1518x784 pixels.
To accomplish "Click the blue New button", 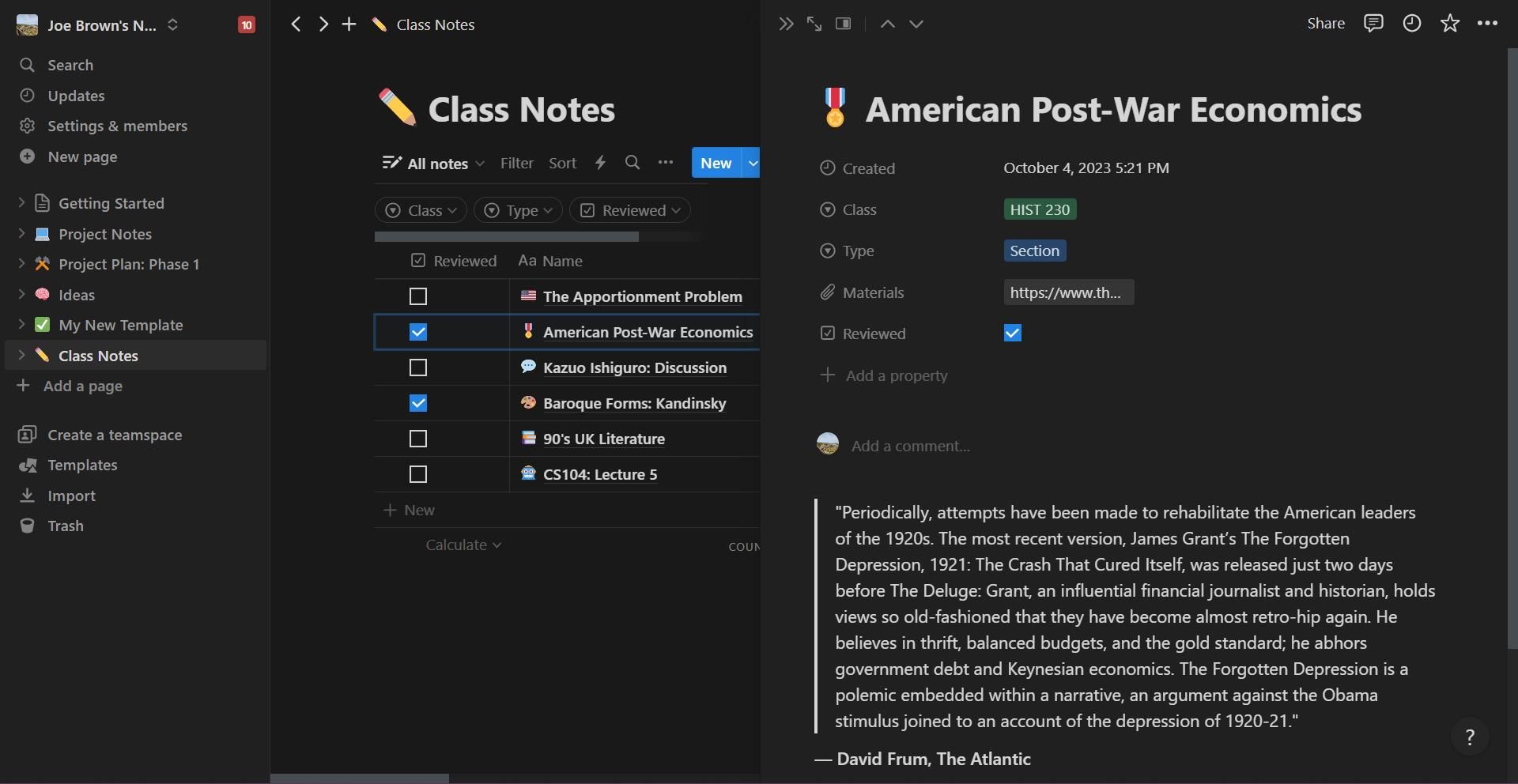I will click(716, 163).
